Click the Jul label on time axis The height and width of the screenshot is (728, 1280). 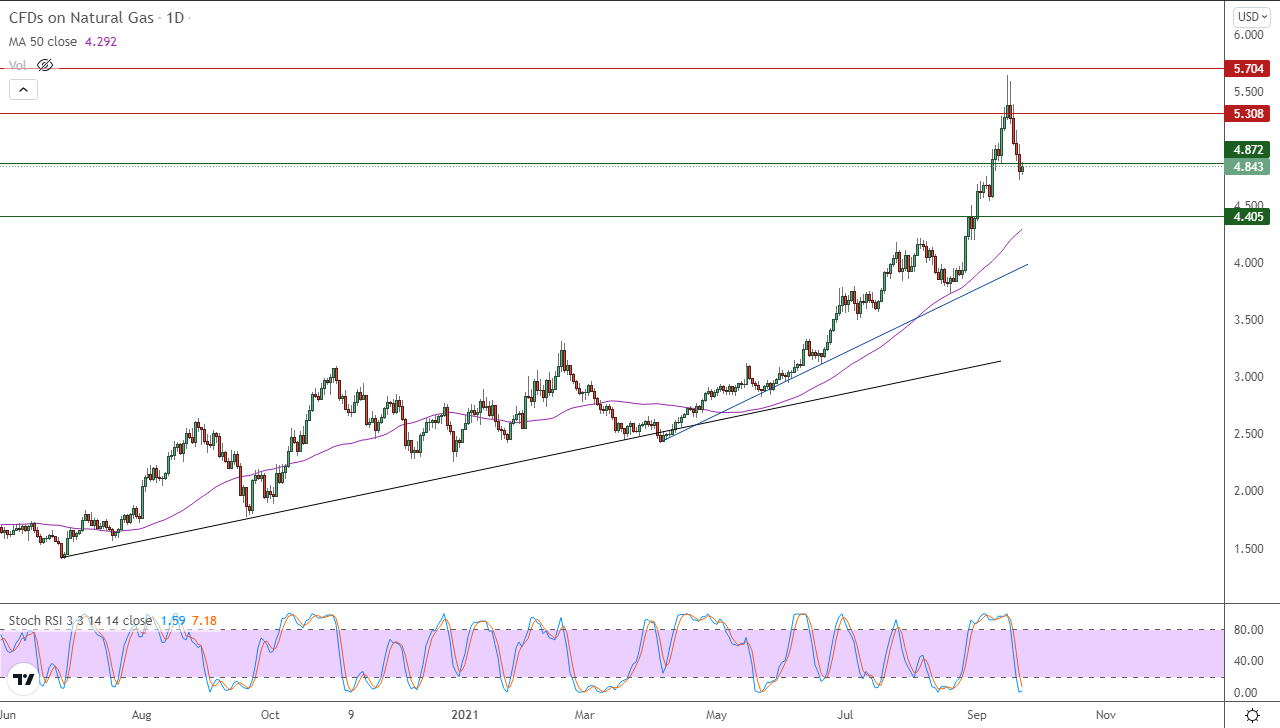point(846,715)
